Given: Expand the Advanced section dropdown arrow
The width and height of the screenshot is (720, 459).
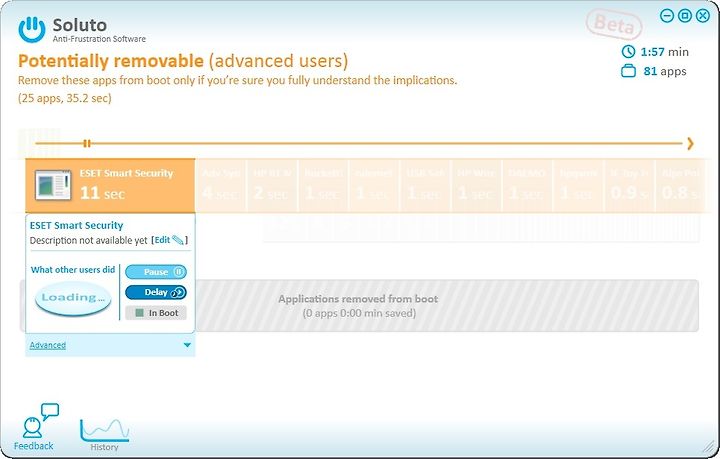Looking at the screenshot, I should (187, 345).
